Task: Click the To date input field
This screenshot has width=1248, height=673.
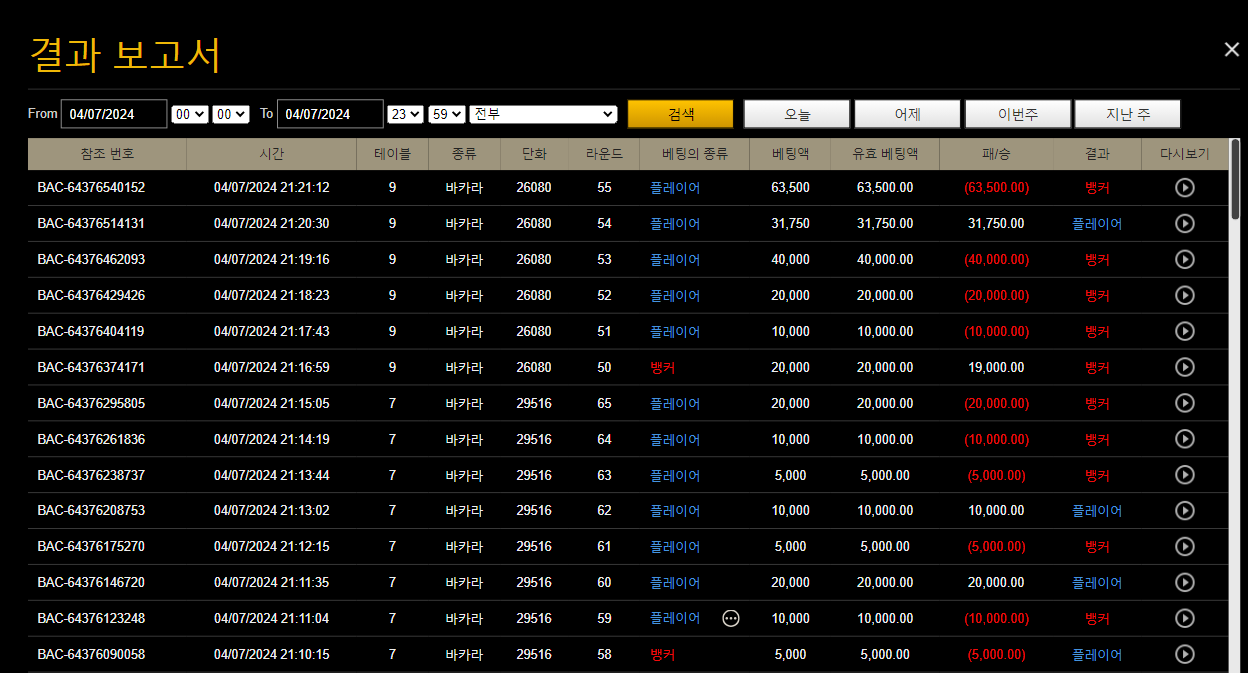Action: [330, 114]
